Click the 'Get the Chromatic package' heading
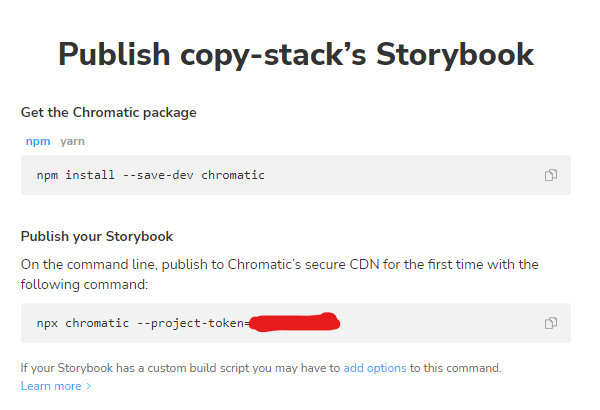 tap(108, 112)
